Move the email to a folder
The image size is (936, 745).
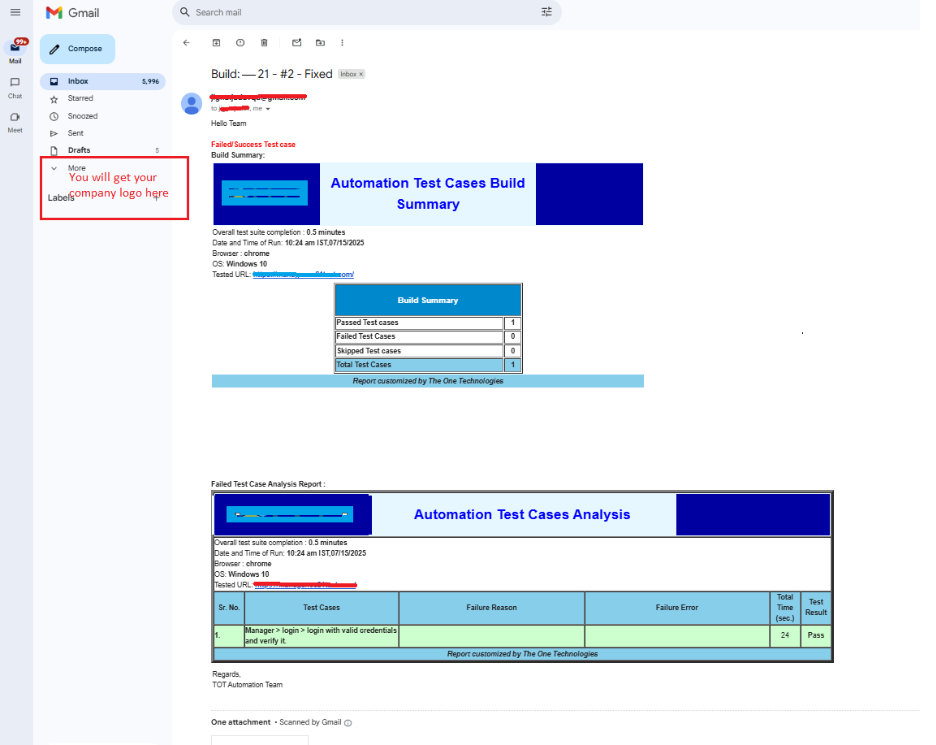(x=321, y=42)
